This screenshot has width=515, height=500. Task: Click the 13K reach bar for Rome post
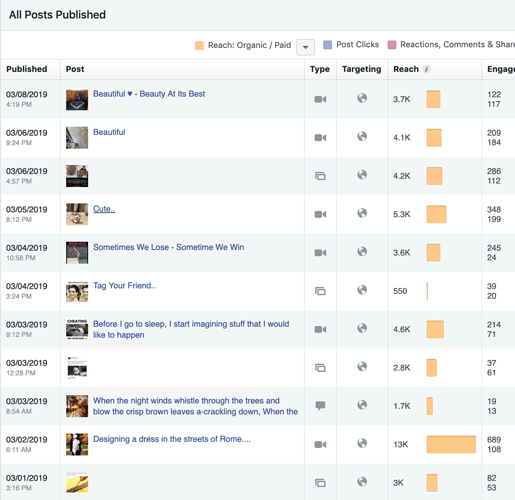coord(451,444)
